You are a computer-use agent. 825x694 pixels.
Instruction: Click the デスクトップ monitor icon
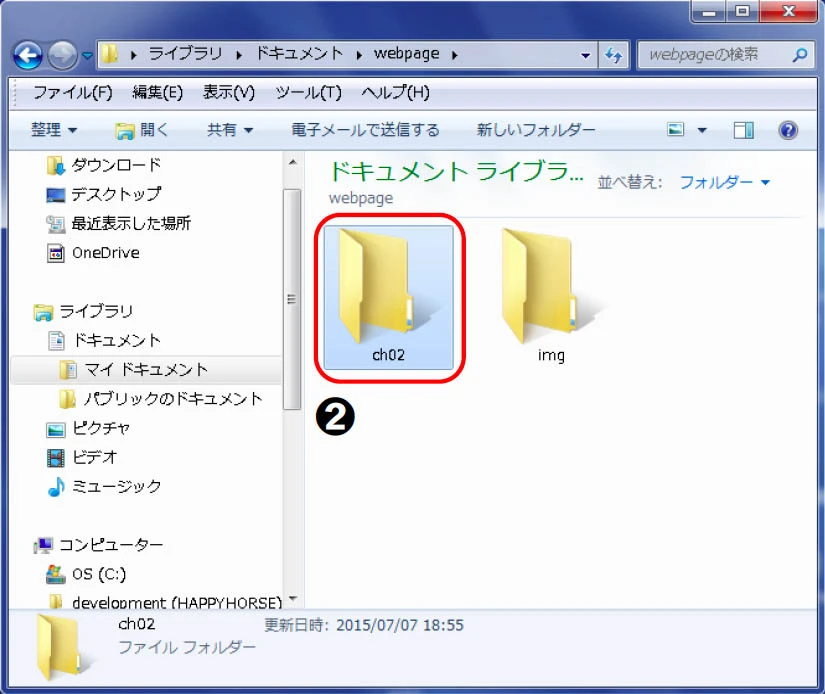[55, 195]
